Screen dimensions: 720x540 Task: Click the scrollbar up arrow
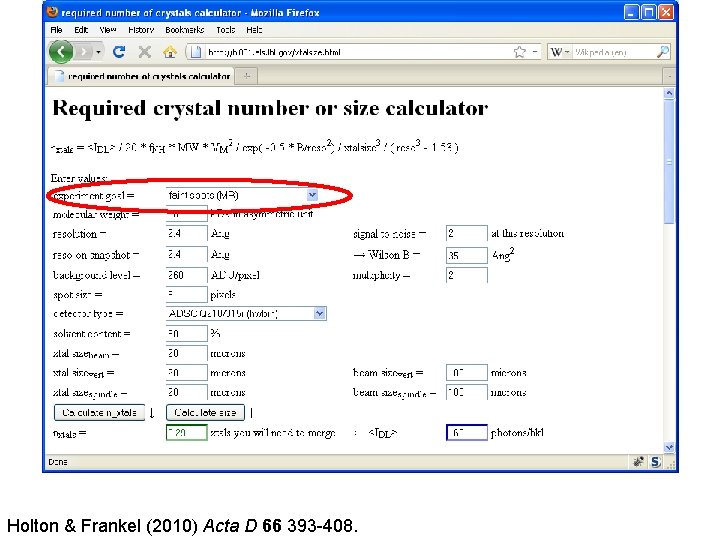(669, 93)
